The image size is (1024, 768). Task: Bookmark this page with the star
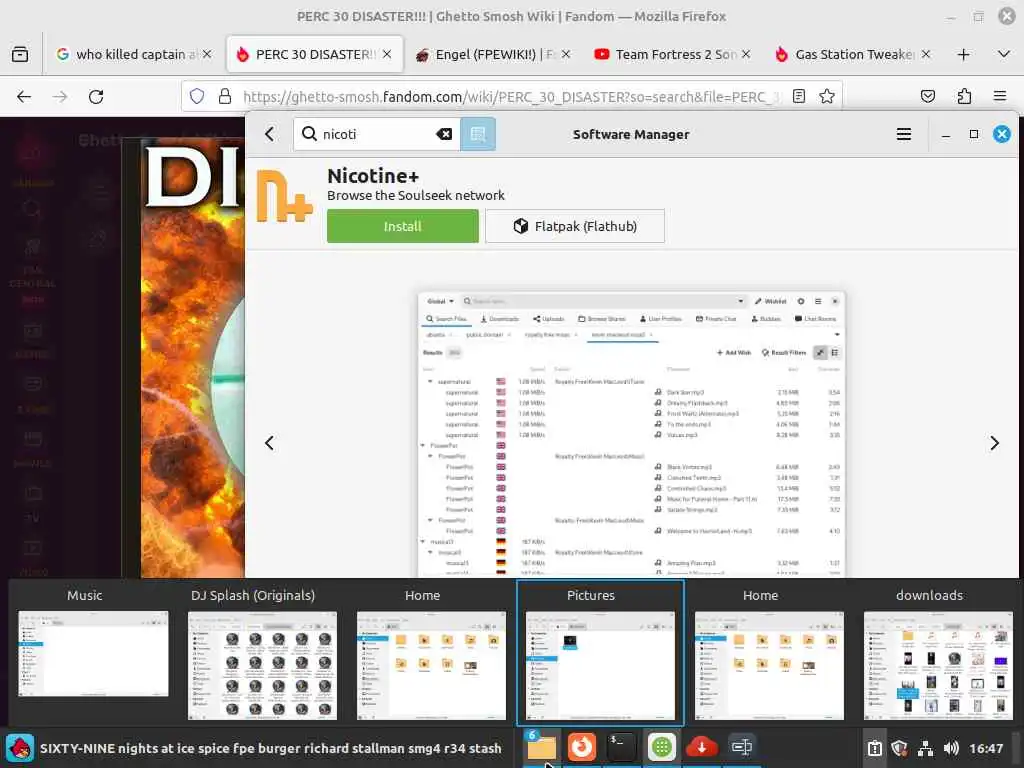[x=827, y=97]
